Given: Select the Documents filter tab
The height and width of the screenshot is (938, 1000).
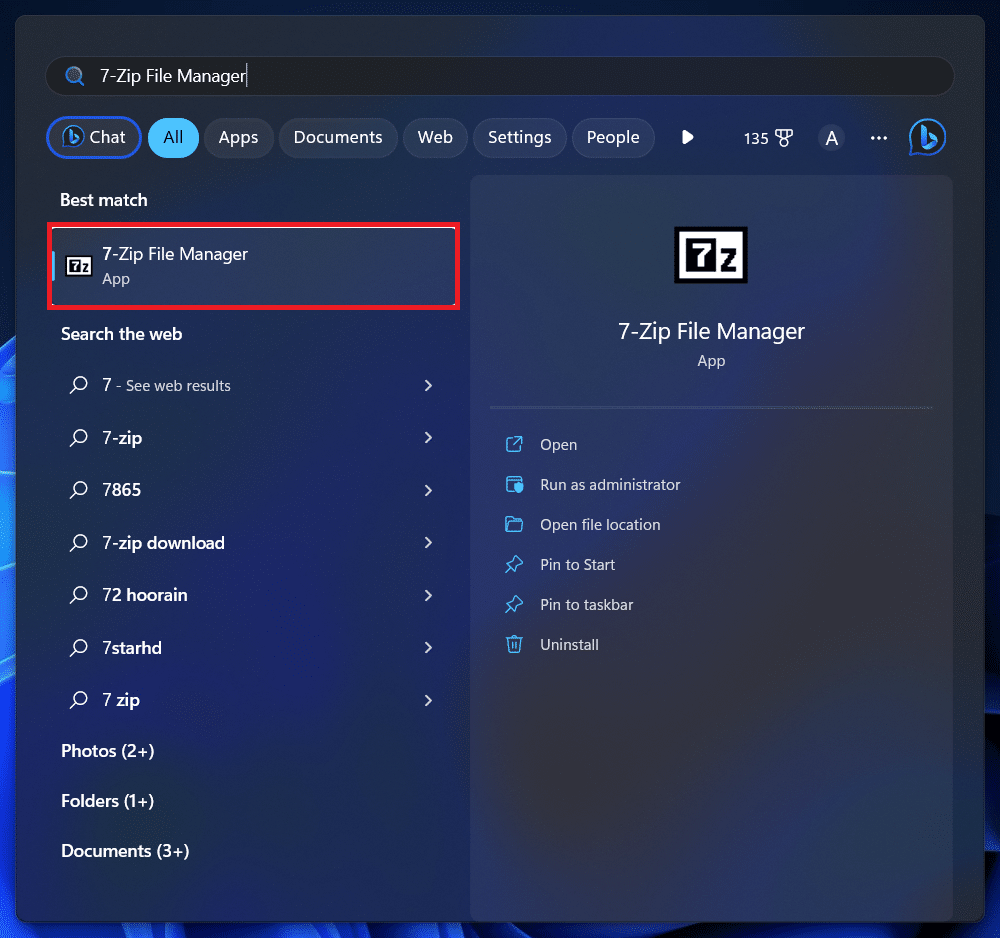Looking at the screenshot, I should [338, 138].
